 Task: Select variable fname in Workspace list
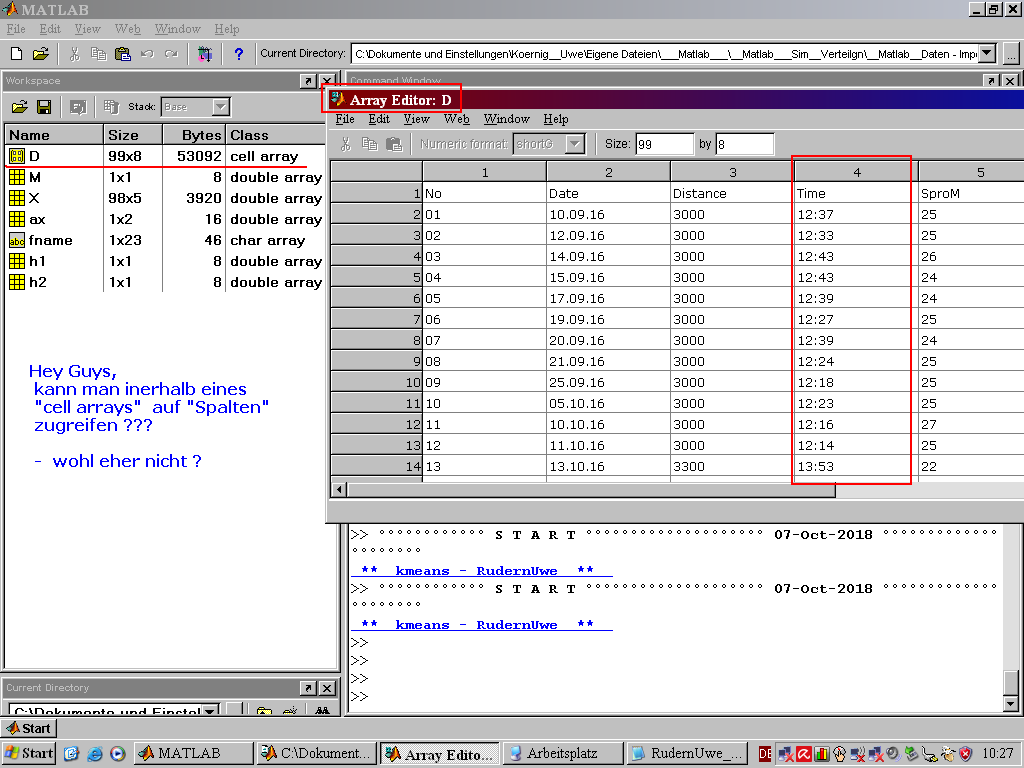point(51,240)
